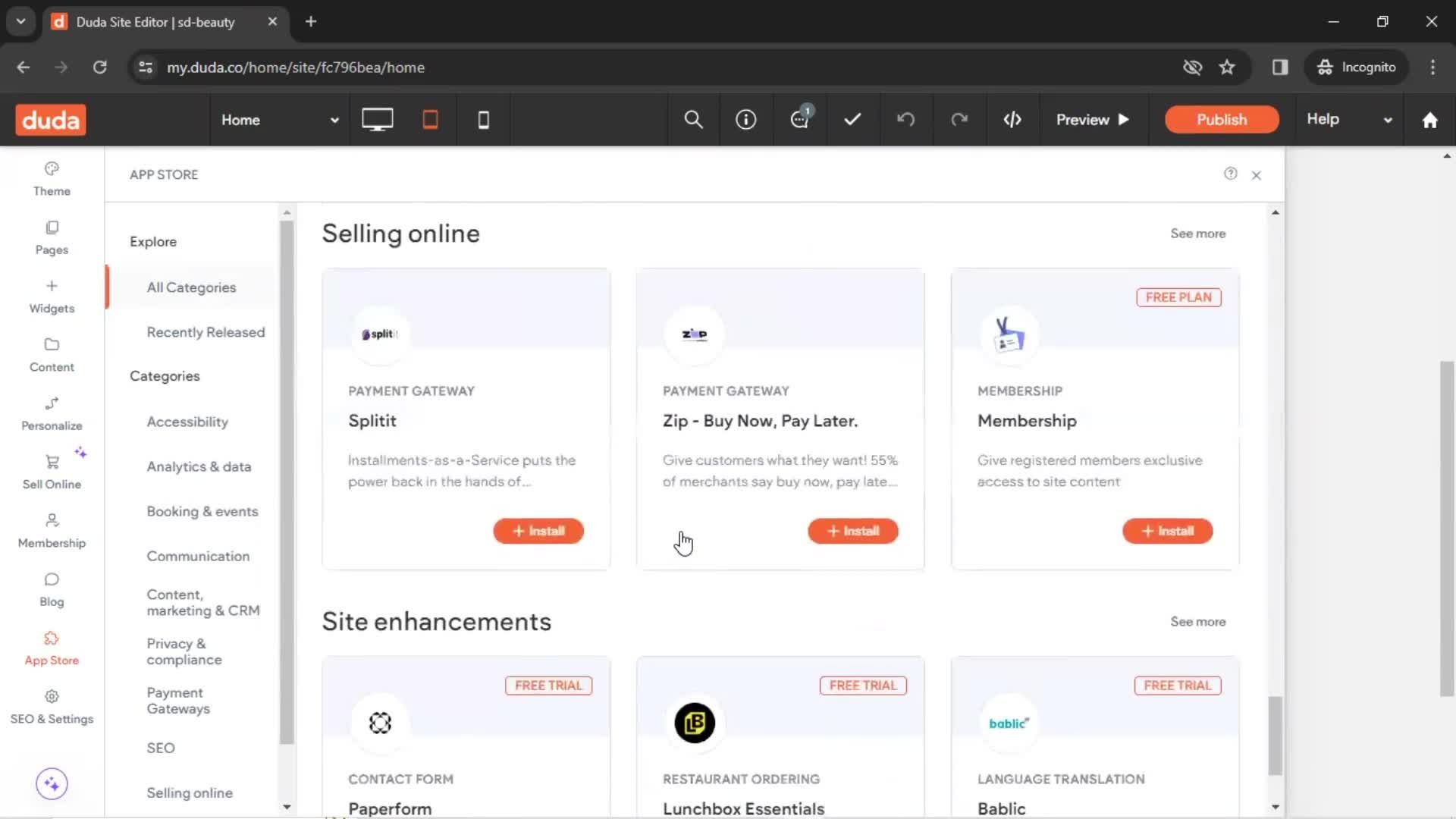This screenshot has width=1456, height=819.
Task: Open the Content library
Action: 52,355
